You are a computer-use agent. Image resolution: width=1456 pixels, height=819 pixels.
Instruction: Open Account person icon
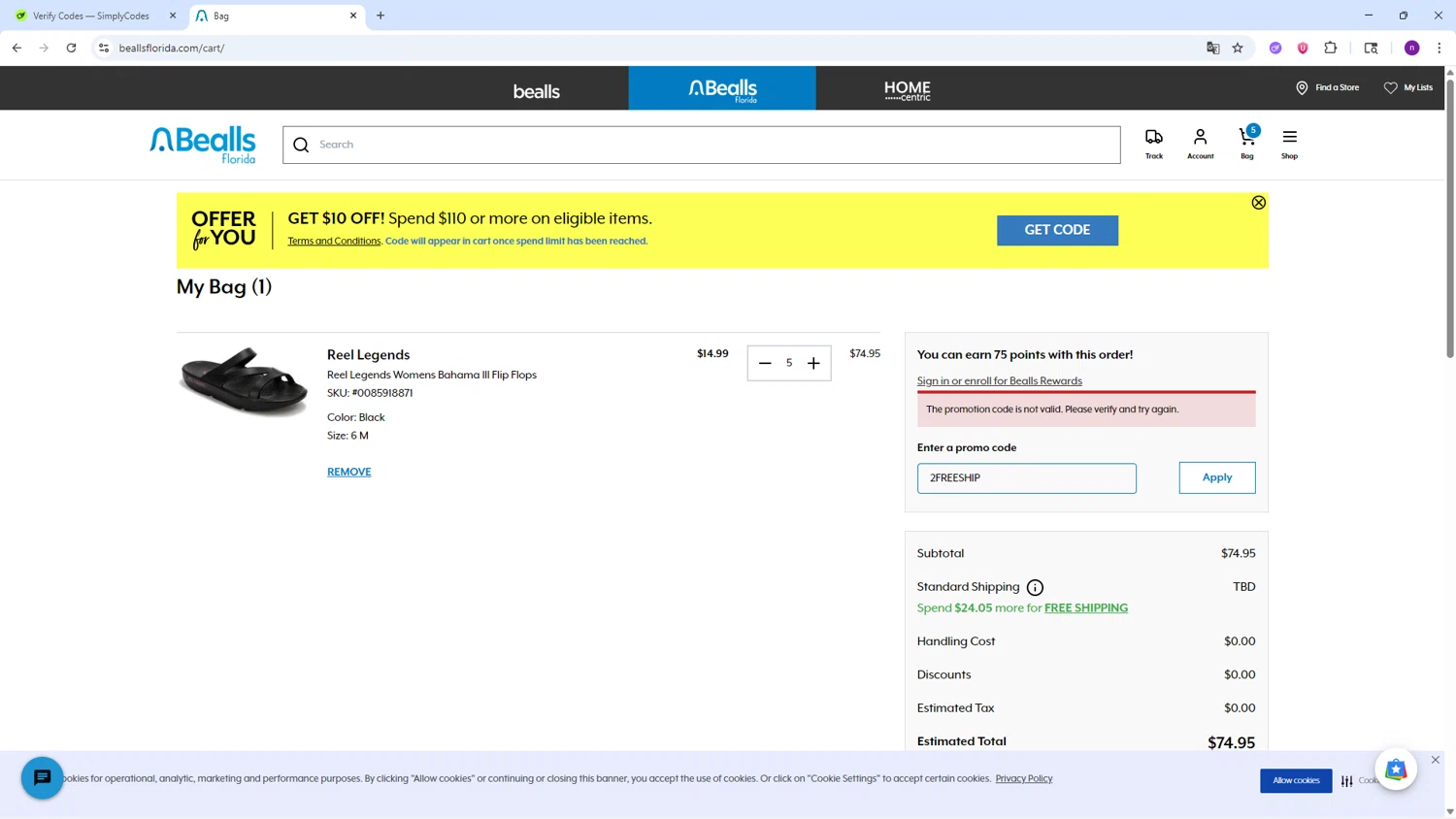coord(1201,144)
